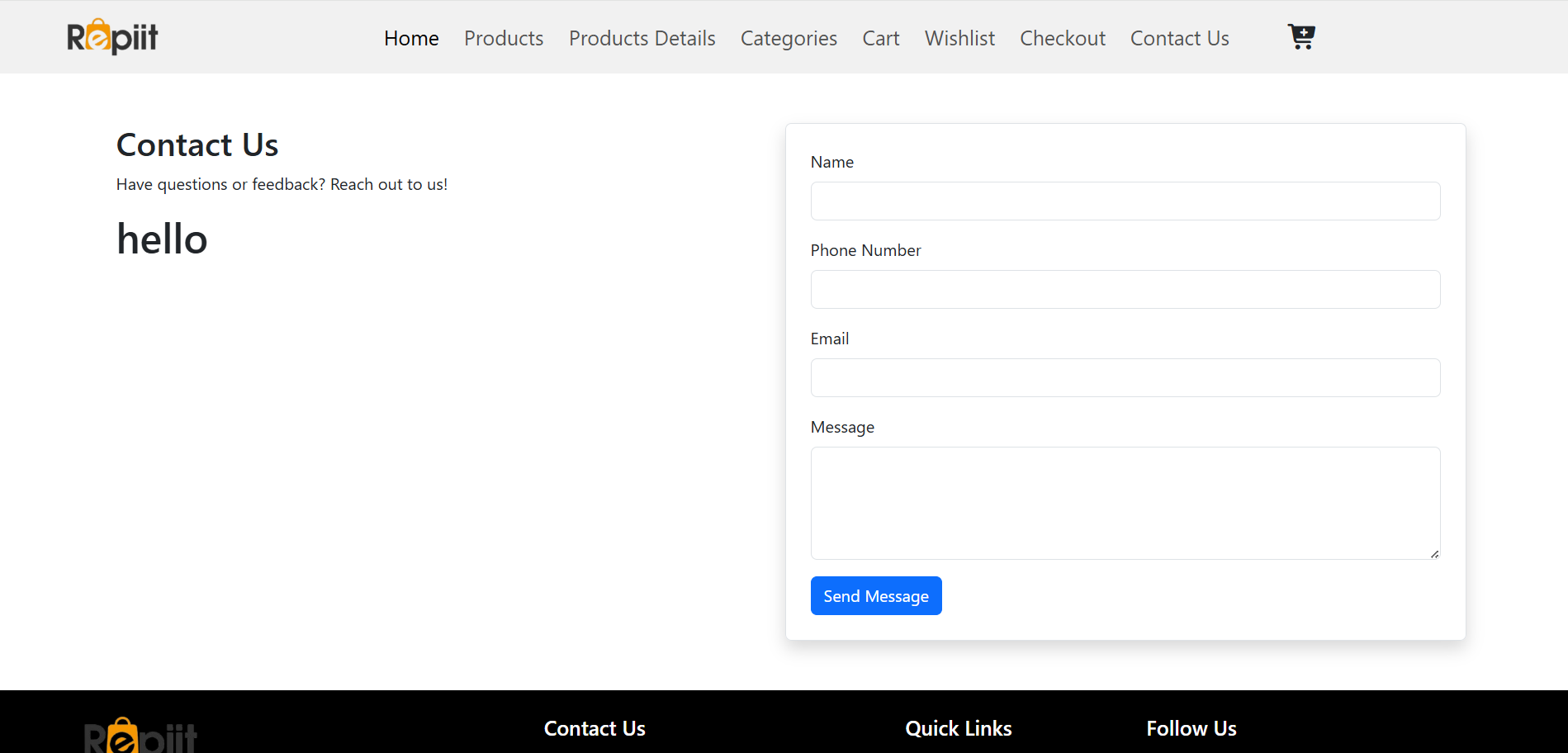1568x753 pixels.
Task: Click Contact Us in the navbar
Action: 1179,39
